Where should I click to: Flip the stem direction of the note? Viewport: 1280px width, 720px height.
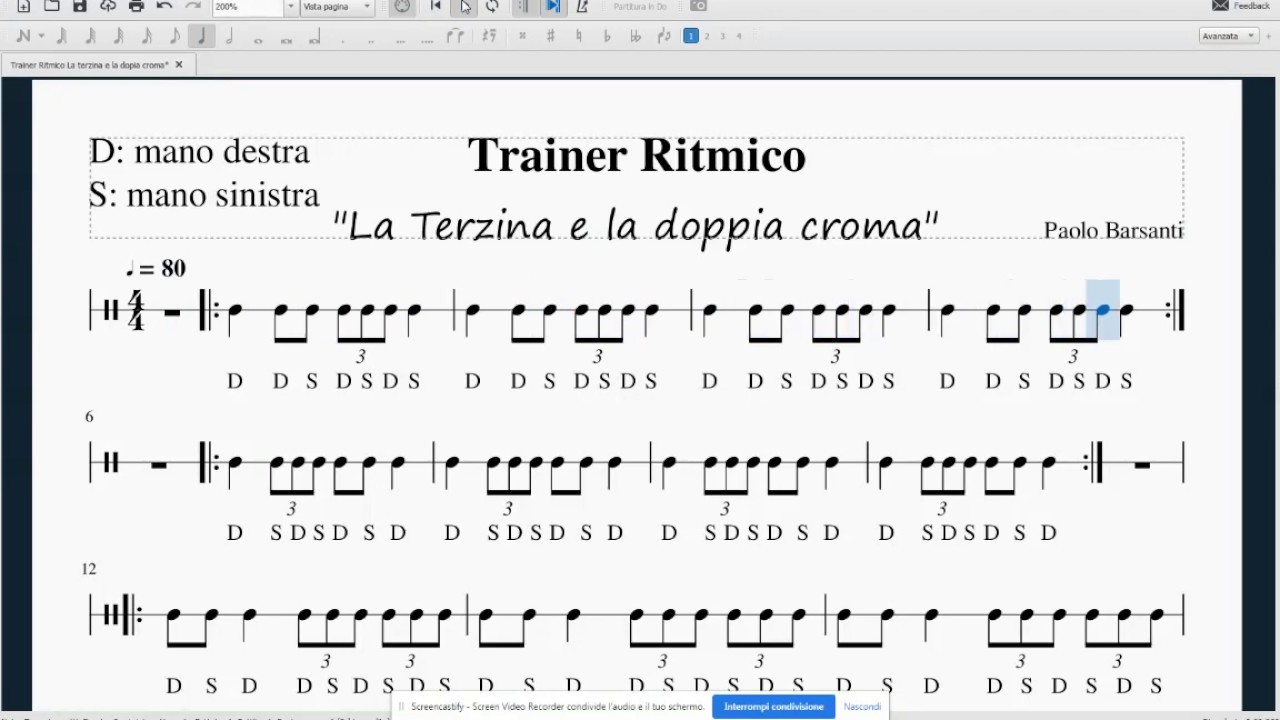pyautogui.click(x=663, y=36)
